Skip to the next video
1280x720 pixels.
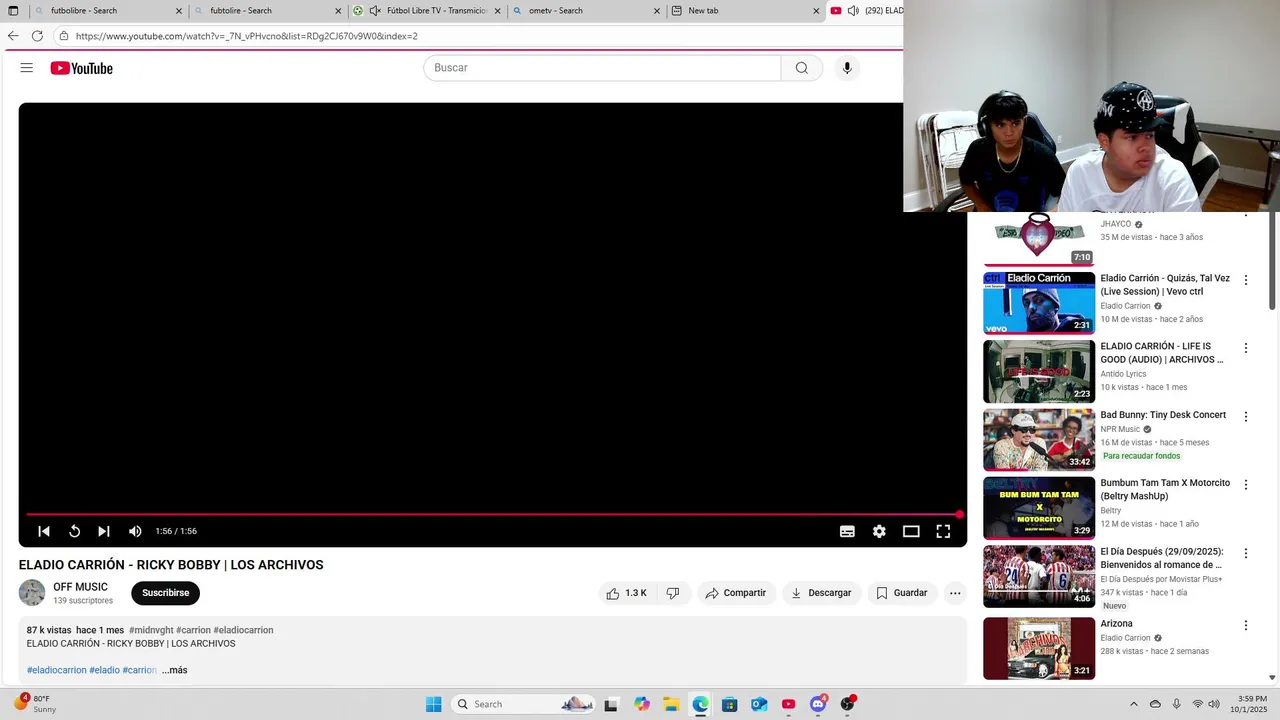[103, 531]
